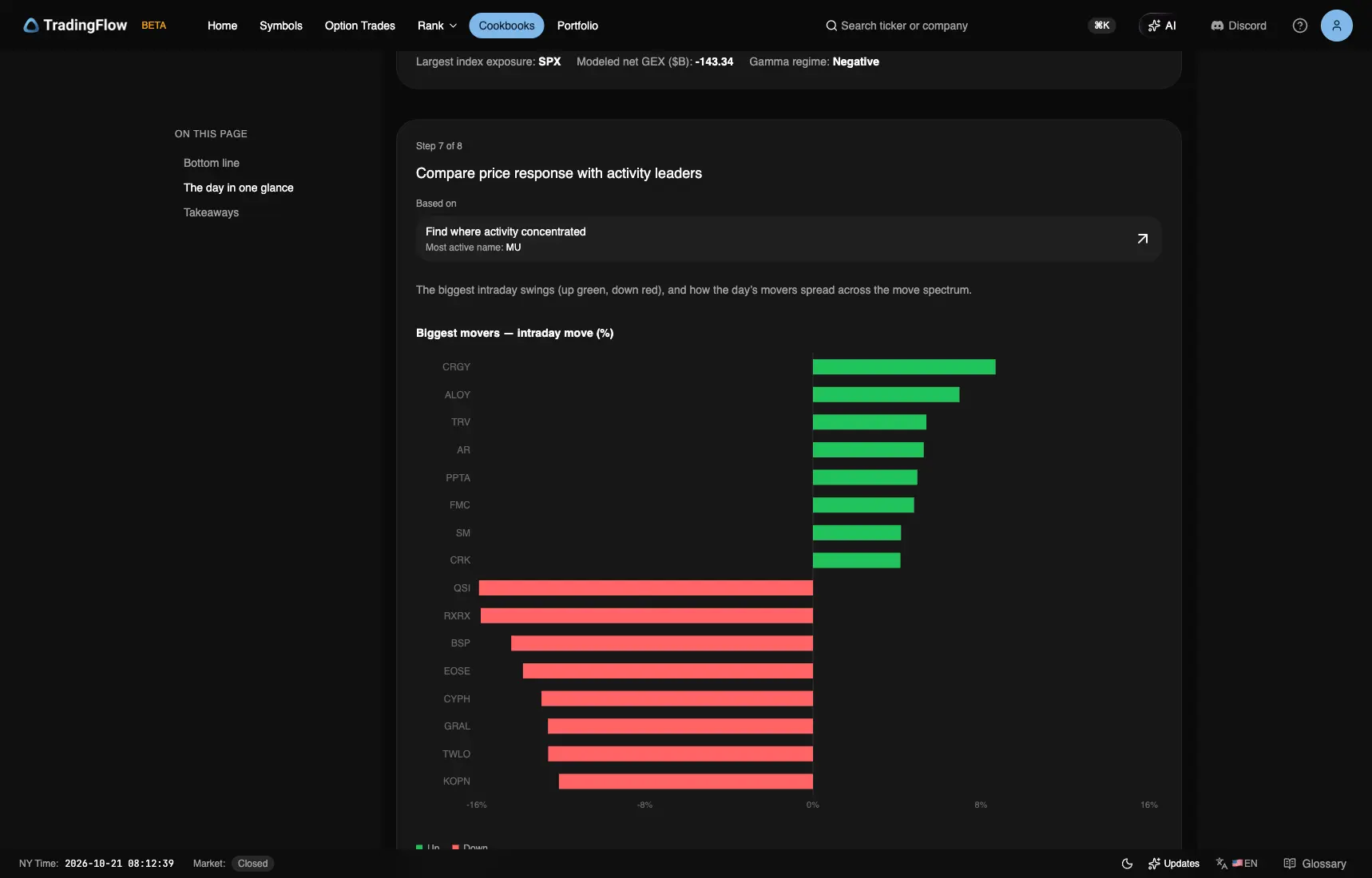Select The day in one glance link
This screenshot has width=1372, height=878.
[x=239, y=188]
